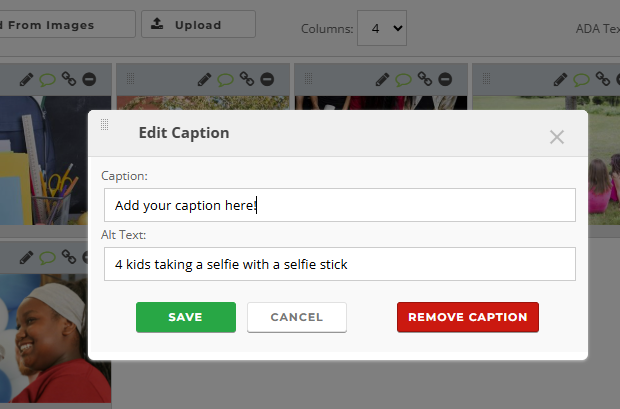Click into the Alt Text field
Screen dimensions: 620x409
point(340,264)
